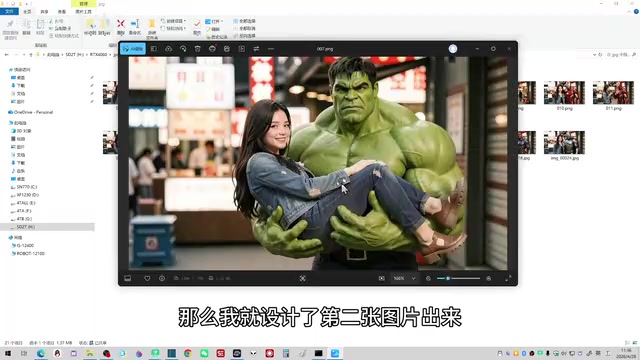The width and height of the screenshot is (640, 360).
Task: Switch to the View ribbon tab
Action: [62, 11]
